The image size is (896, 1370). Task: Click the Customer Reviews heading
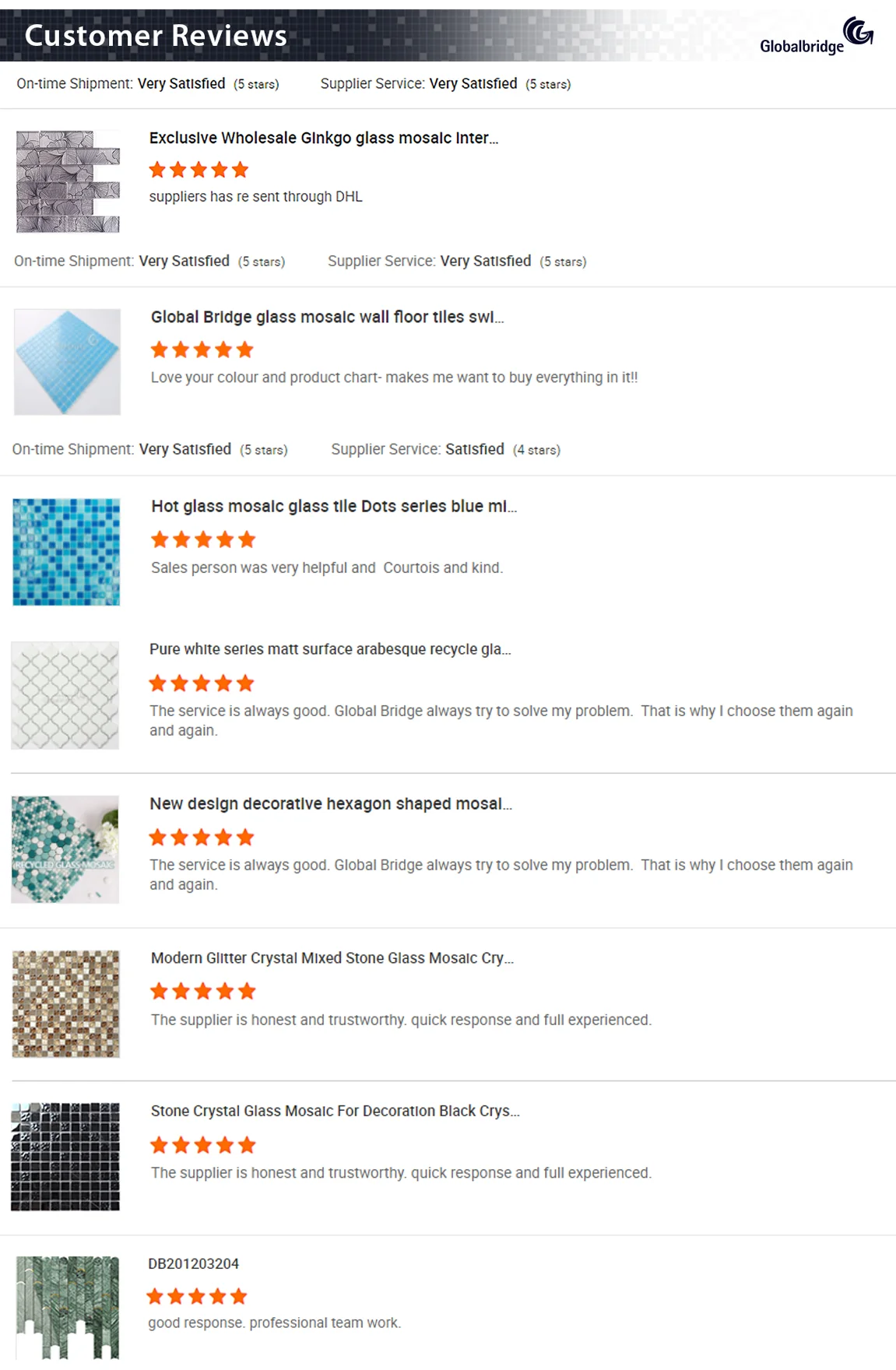point(156,36)
